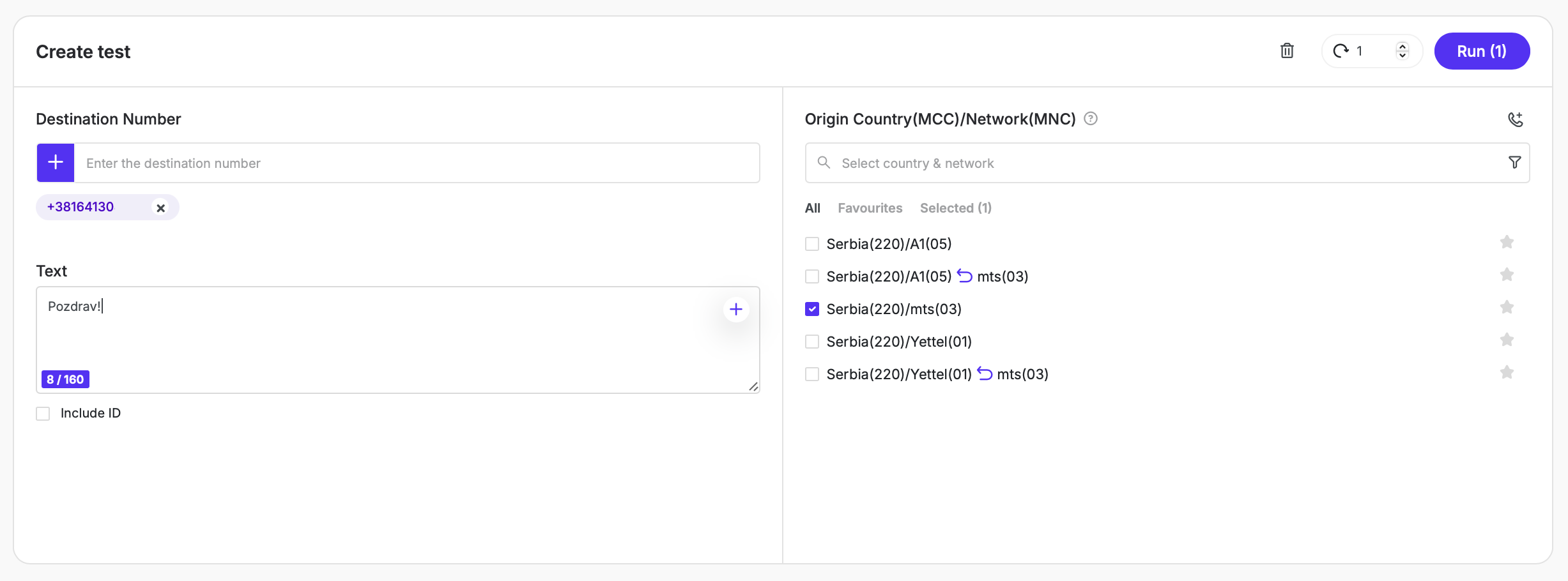The height and width of the screenshot is (581, 1568).
Task: Switch to the Favourites tab
Action: tap(870, 208)
